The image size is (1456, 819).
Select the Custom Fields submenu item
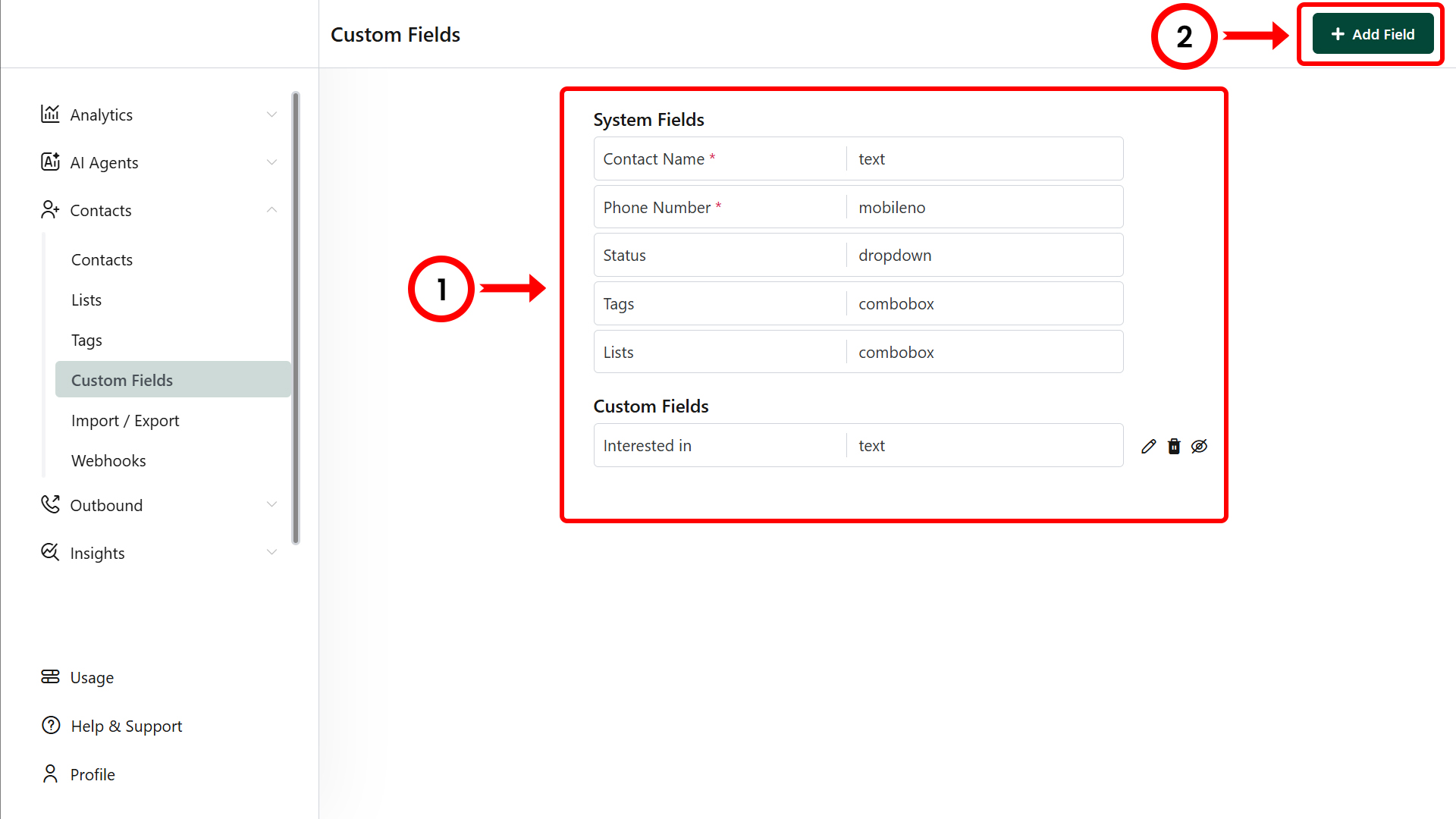[x=173, y=379]
